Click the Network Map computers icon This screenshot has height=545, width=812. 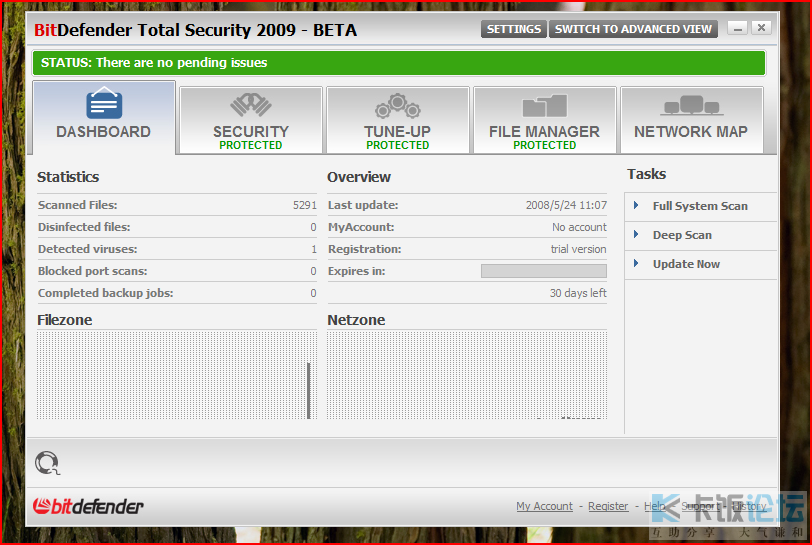pyautogui.click(x=690, y=105)
